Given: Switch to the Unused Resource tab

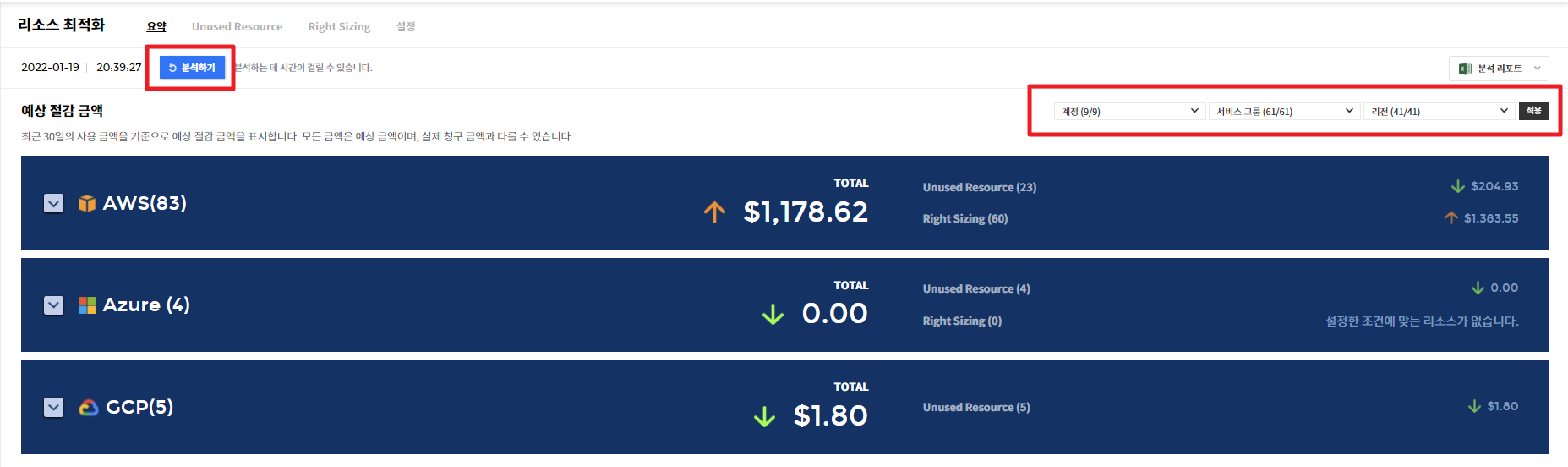Looking at the screenshot, I should coord(237,27).
